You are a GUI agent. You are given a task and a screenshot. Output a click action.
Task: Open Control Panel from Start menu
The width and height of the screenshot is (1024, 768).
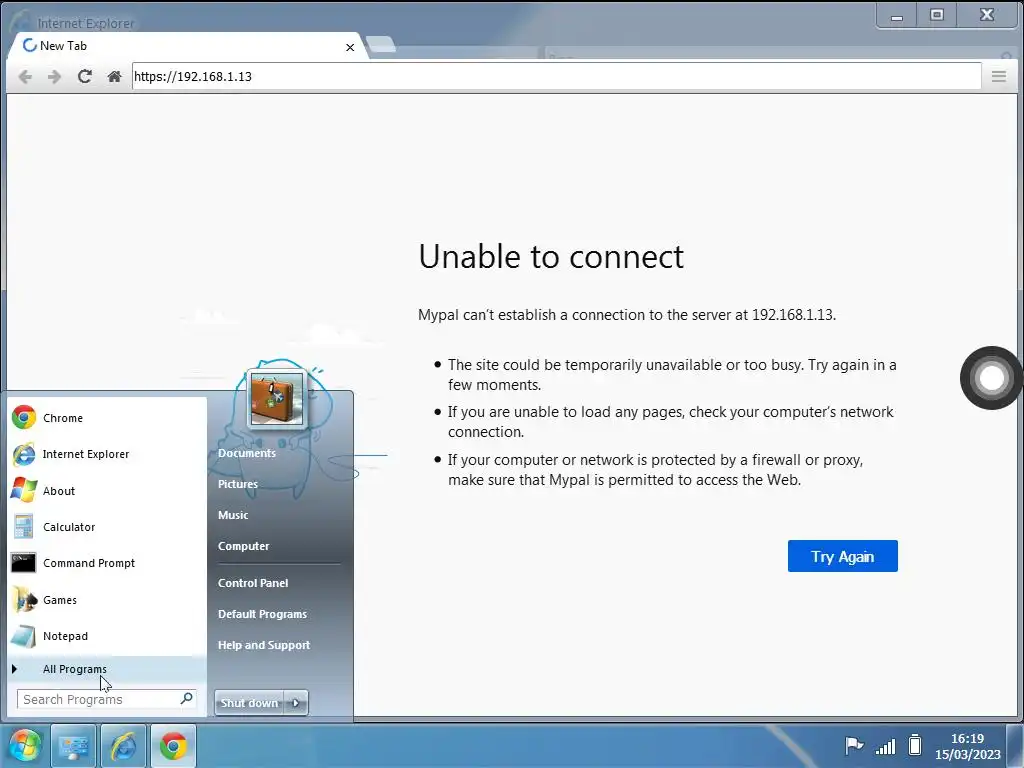coord(253,583)
